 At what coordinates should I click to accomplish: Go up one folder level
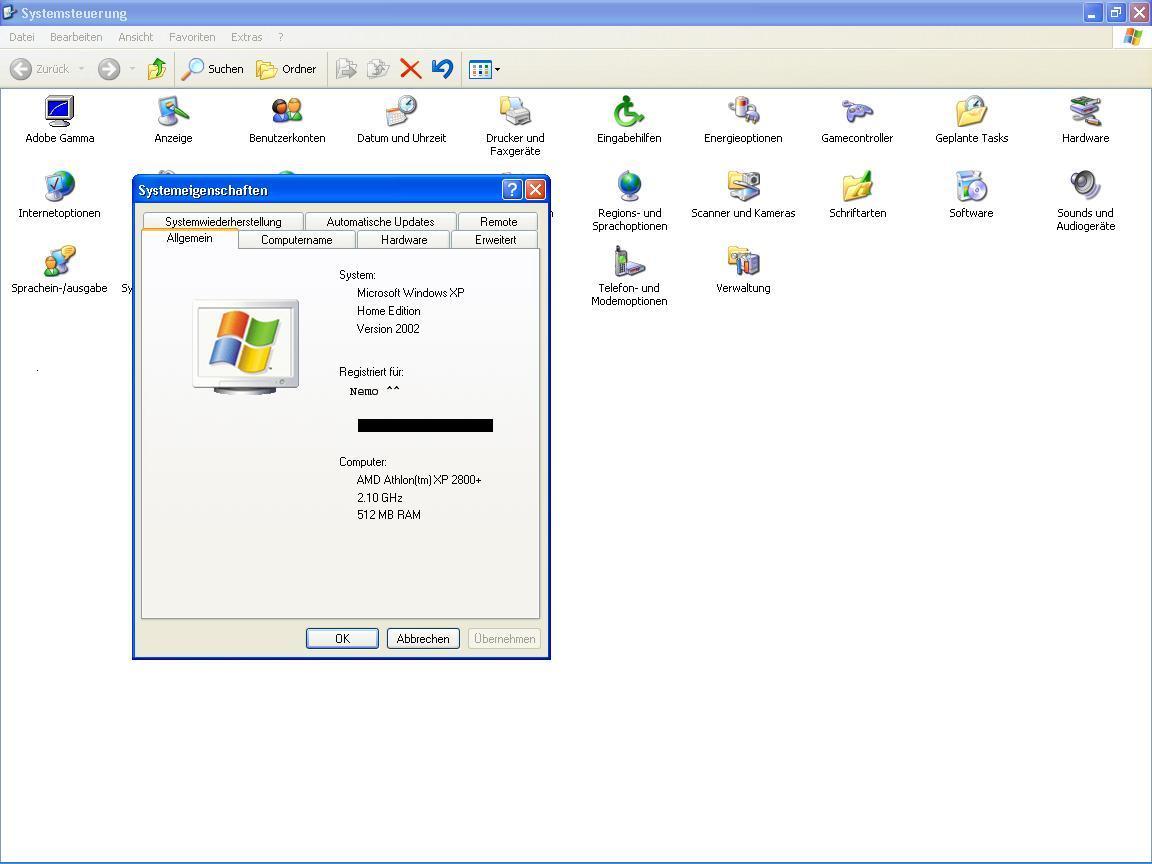(156, 69)
